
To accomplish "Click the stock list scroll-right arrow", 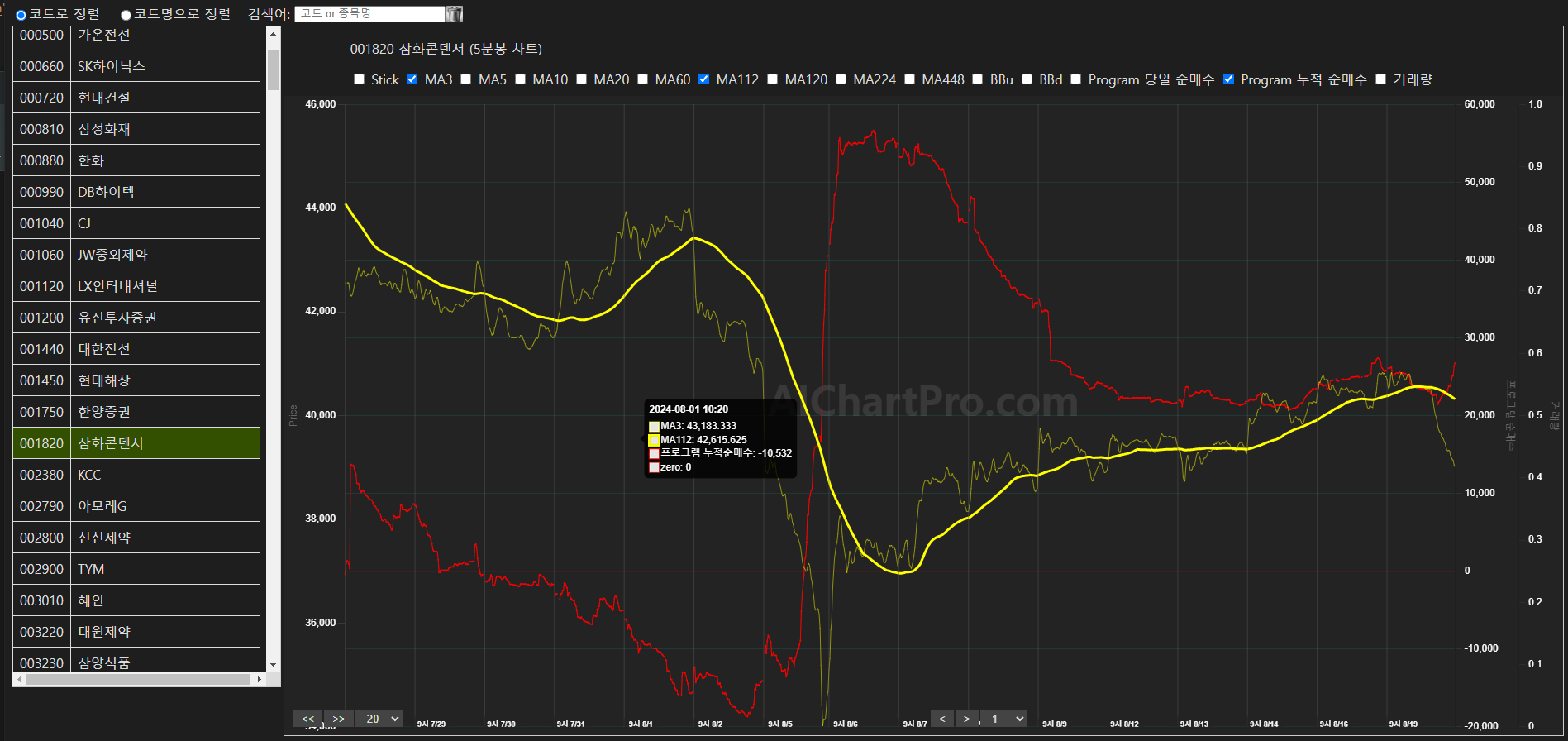I will click(x=259, y=679).
